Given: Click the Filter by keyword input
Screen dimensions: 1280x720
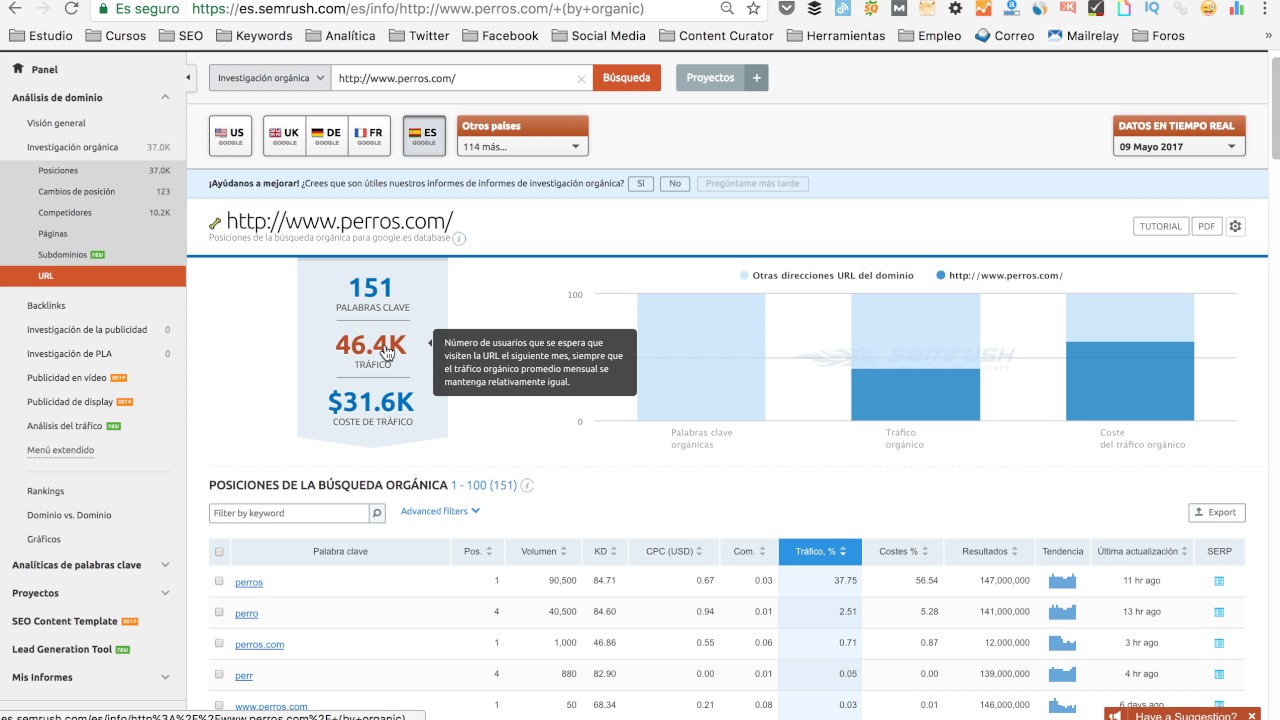Looking at the screenshot, I should pyautogui.click(x=290, y=513).
